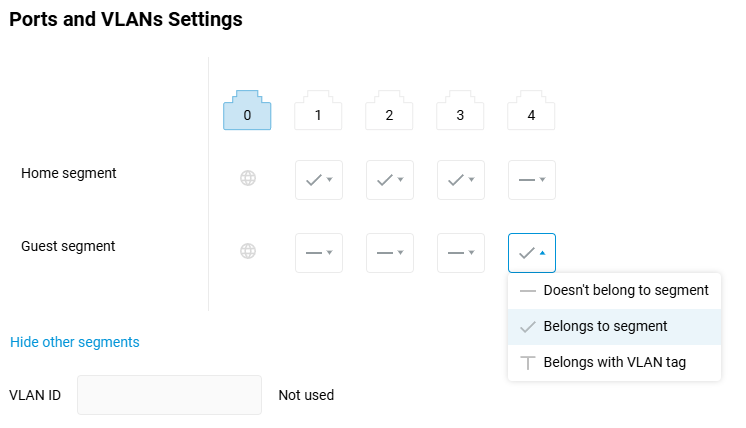Viewport: 746px width, 428px height.
Task: Open Home segment dropdown for port 3
Action: (x=461, y=180)
